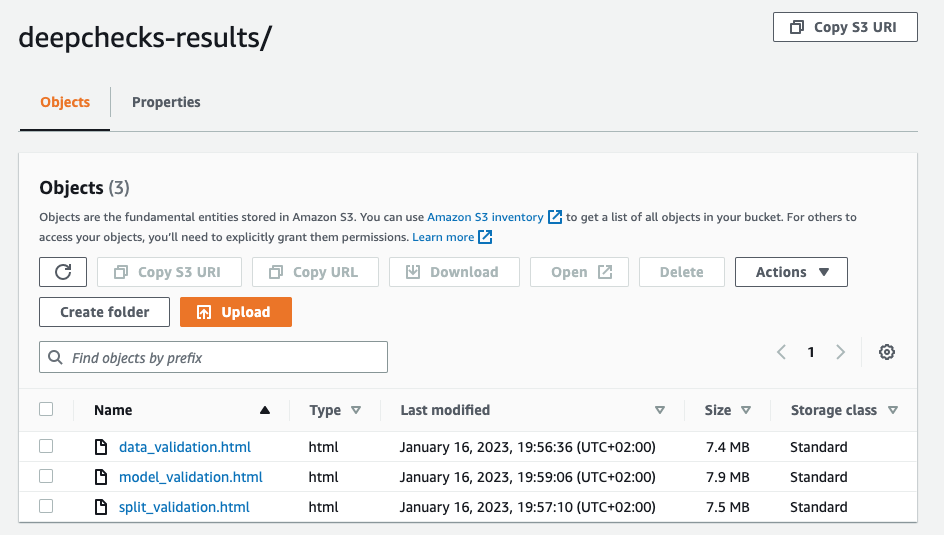This screenshot has height=535, width=944.
Task: Click external link icon beside Amazon S3 inventory
Action: pos(555,217)
